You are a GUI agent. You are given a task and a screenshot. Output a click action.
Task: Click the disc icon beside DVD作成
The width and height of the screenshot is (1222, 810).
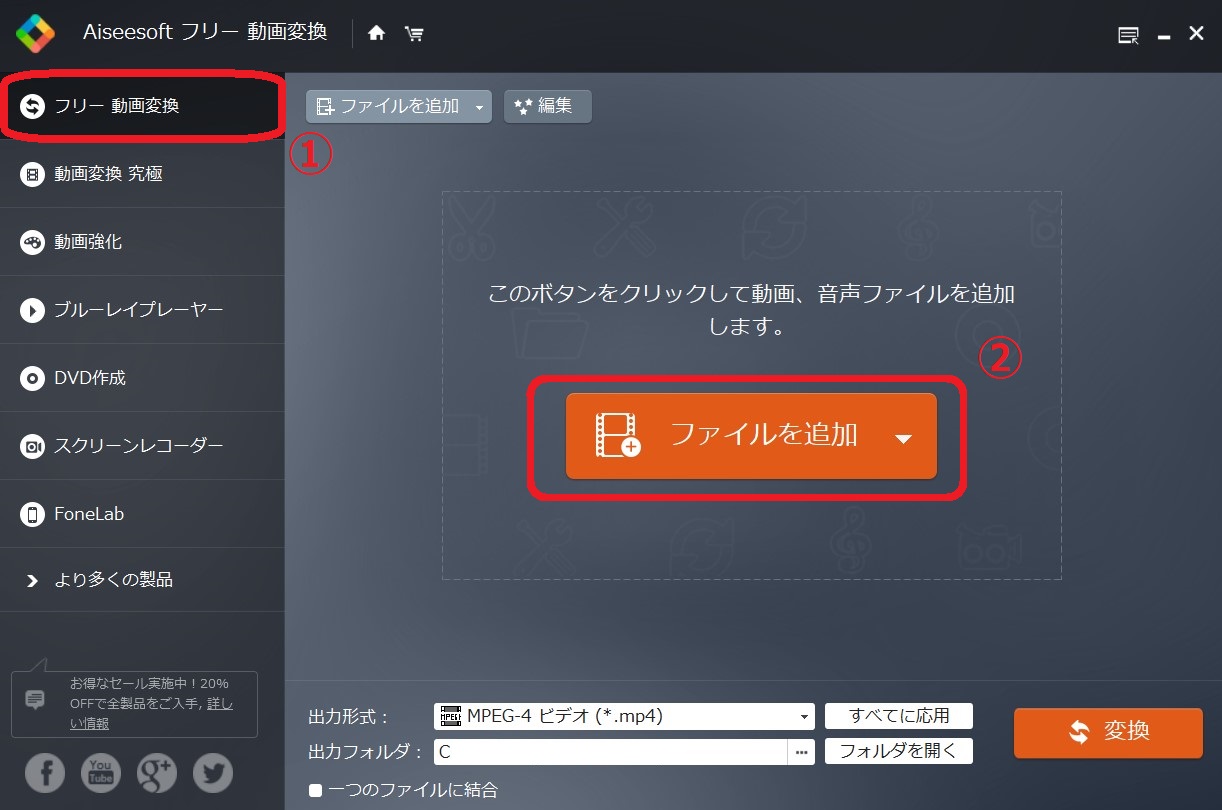click(x=33, y=379)
